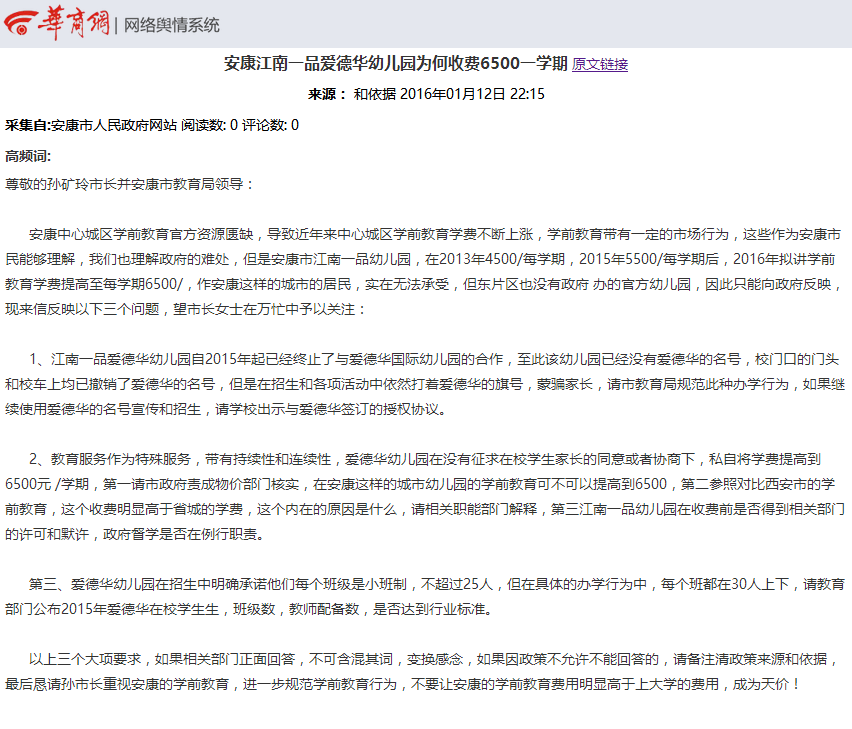Click the paragraph starting 1、江南一品爱德华幼儿园
Viewport: 852px width, 729px height.
pyautogui.click(x=425, y=384)
